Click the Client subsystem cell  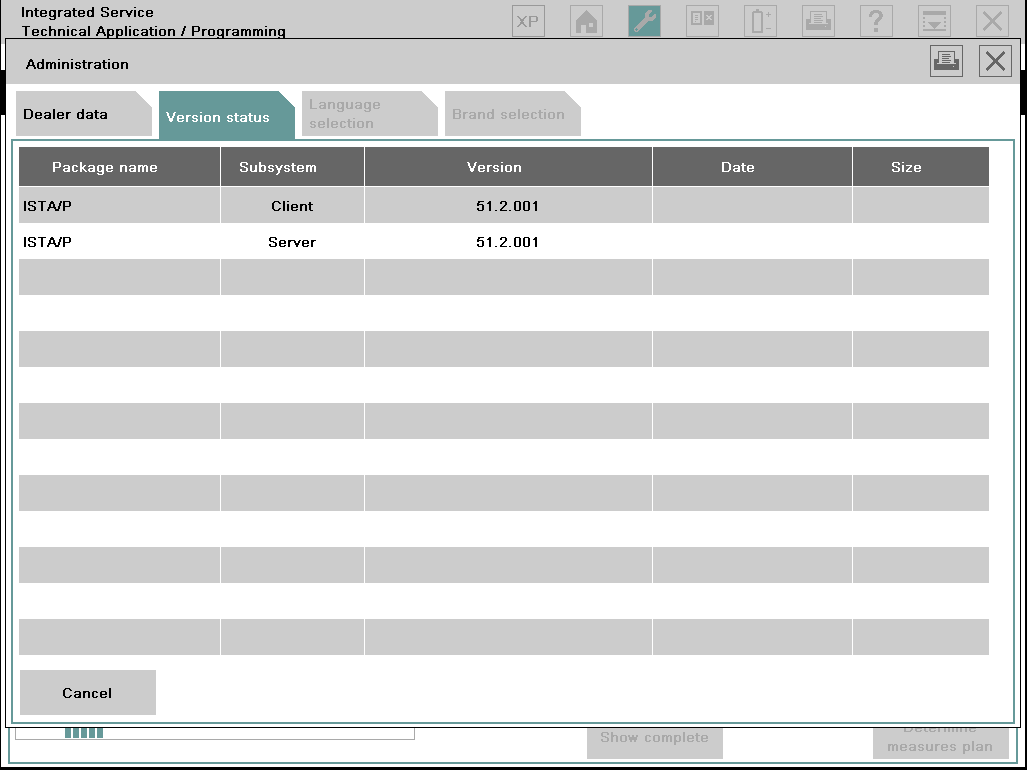coord(292,206)
